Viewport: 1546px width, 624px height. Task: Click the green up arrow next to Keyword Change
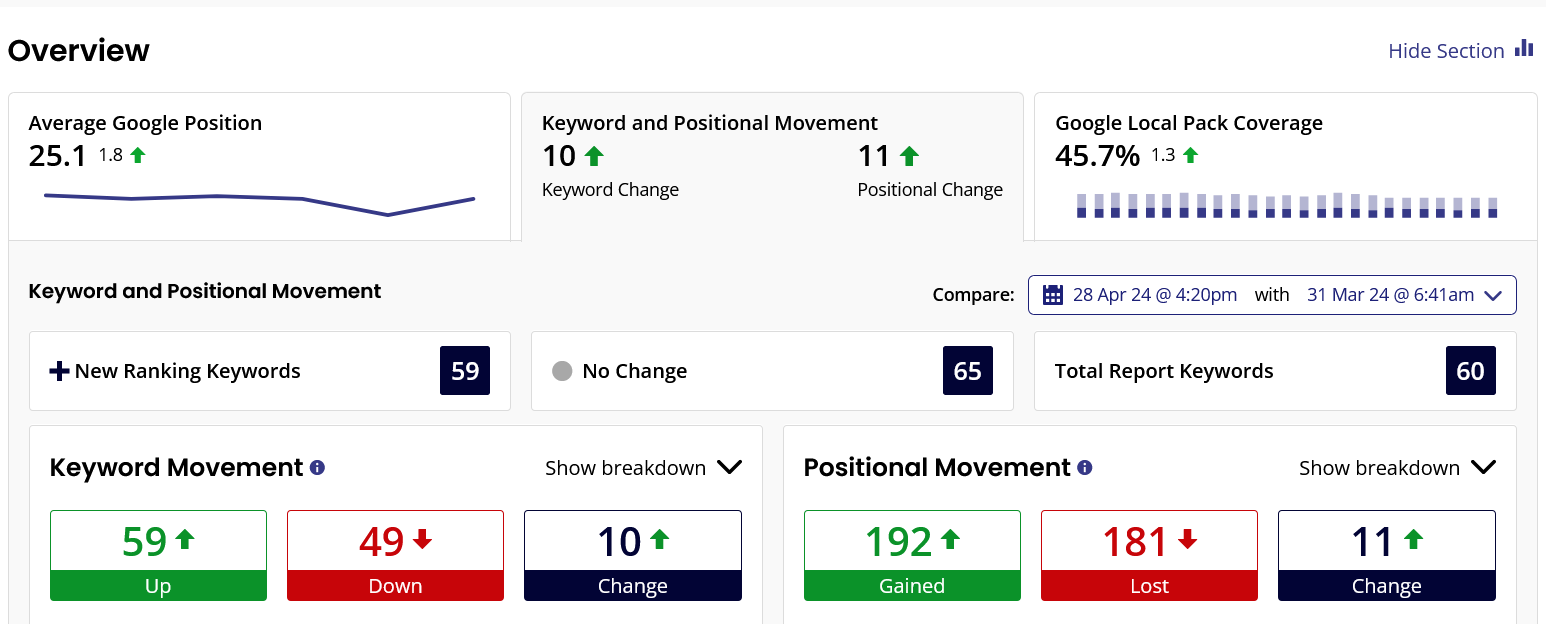592,155
